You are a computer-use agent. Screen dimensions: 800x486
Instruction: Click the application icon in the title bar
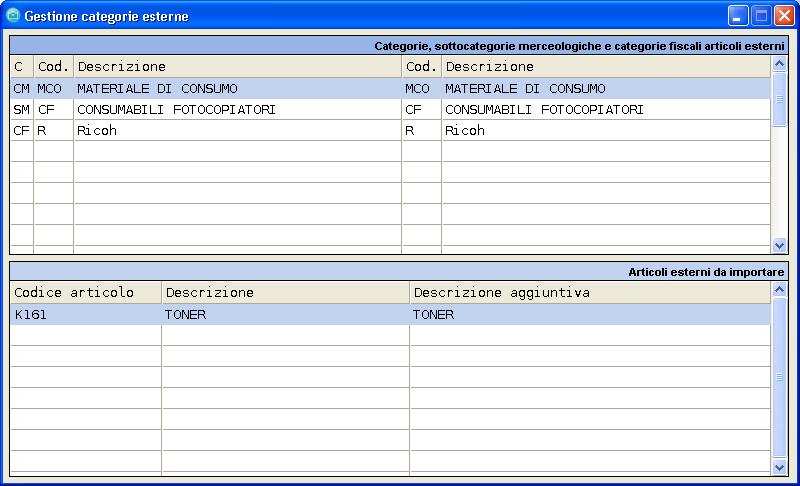click(x=13, y=15)
